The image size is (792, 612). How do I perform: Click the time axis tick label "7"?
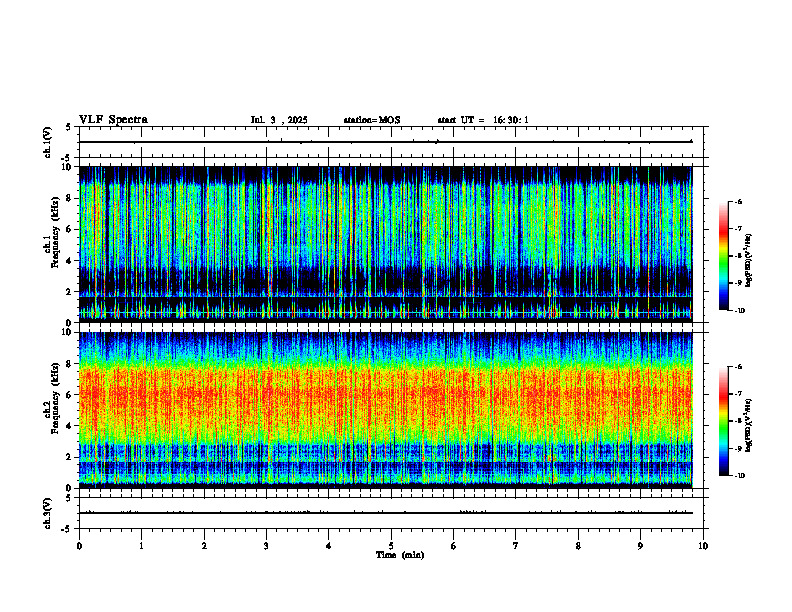click(x=516, y=546)
